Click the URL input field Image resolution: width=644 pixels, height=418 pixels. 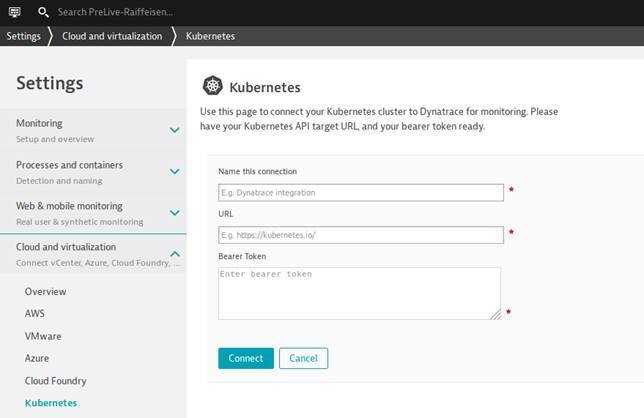[360, 235]
